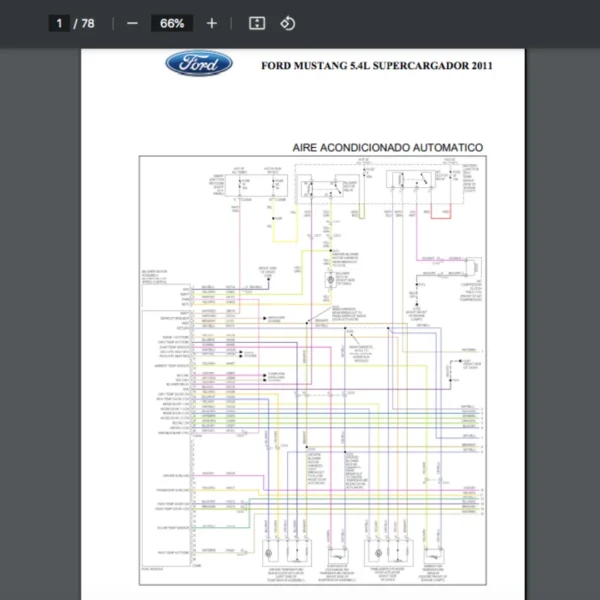The image size is (600, 600).
Task: Click the rotate counterclockwise icon
Action: point(288,23)
